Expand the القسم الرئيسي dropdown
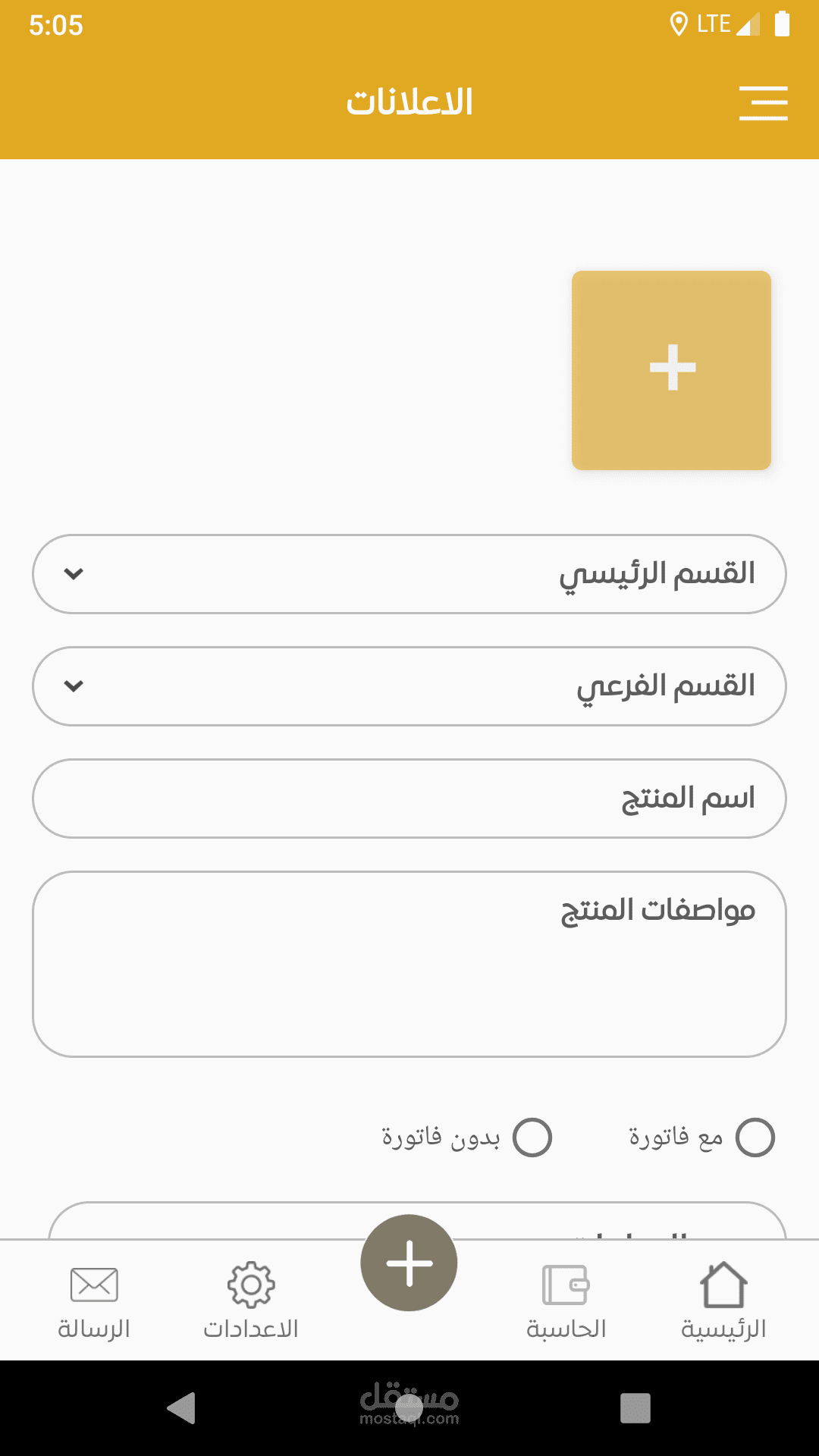819x1456 pixels. click(x=409, y=574)
